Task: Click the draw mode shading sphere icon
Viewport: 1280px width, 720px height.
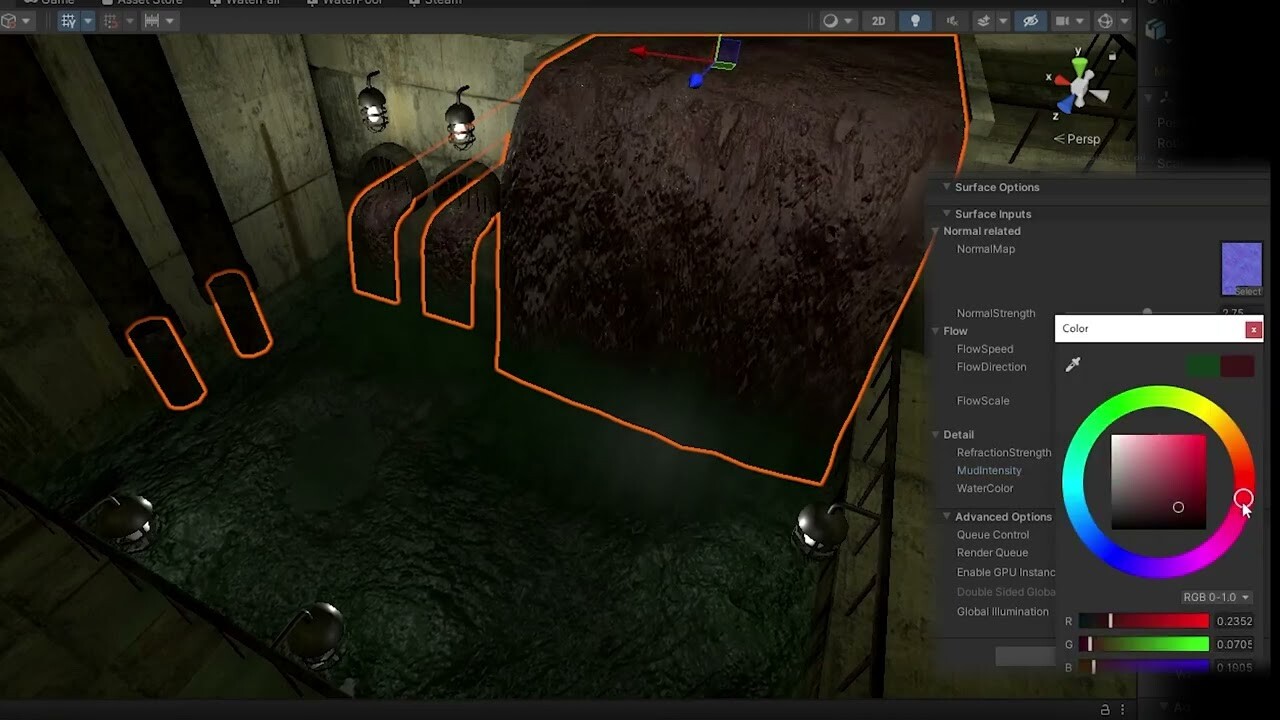Action: click(x=830, y=21)
